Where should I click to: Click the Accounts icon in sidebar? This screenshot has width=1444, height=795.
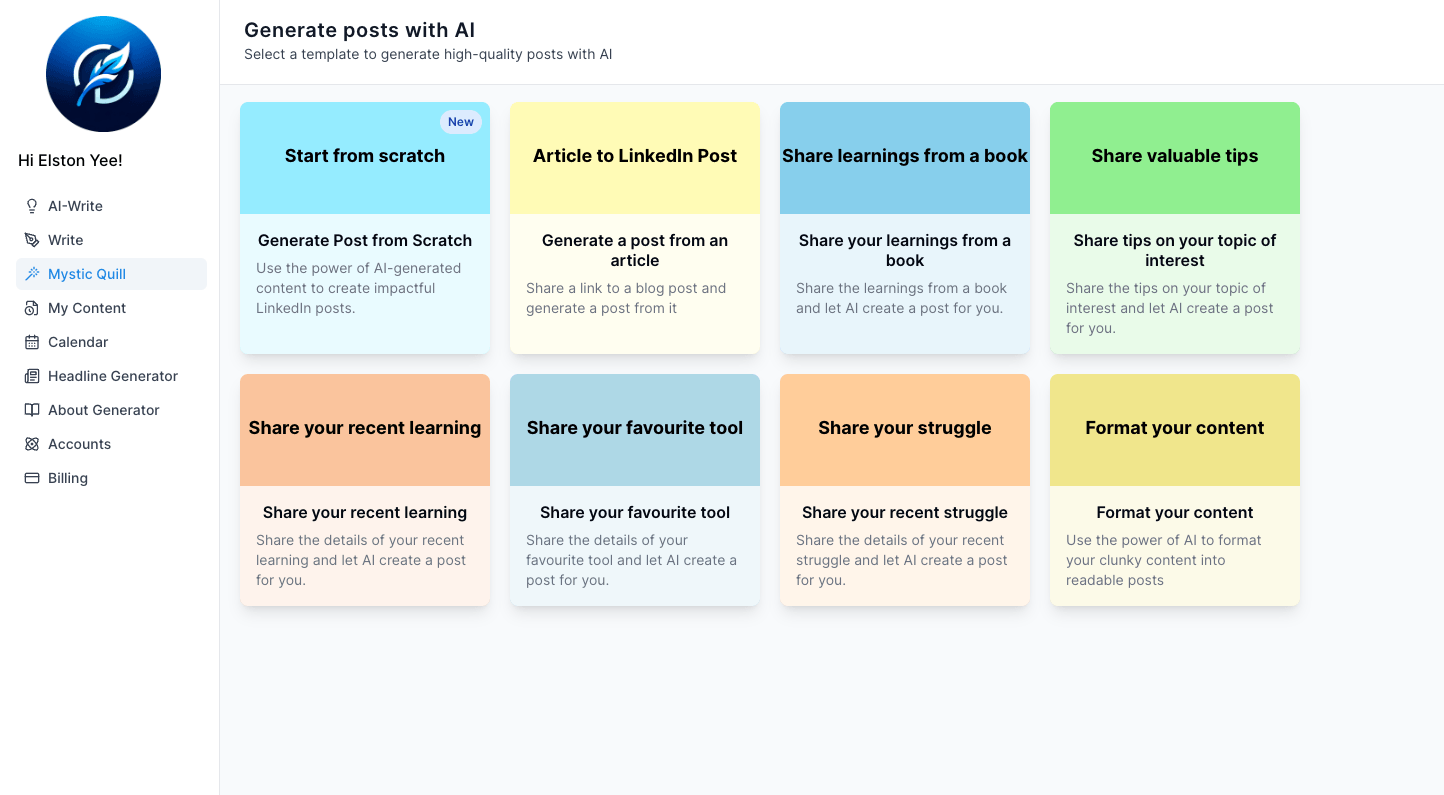tap(32, 444)
